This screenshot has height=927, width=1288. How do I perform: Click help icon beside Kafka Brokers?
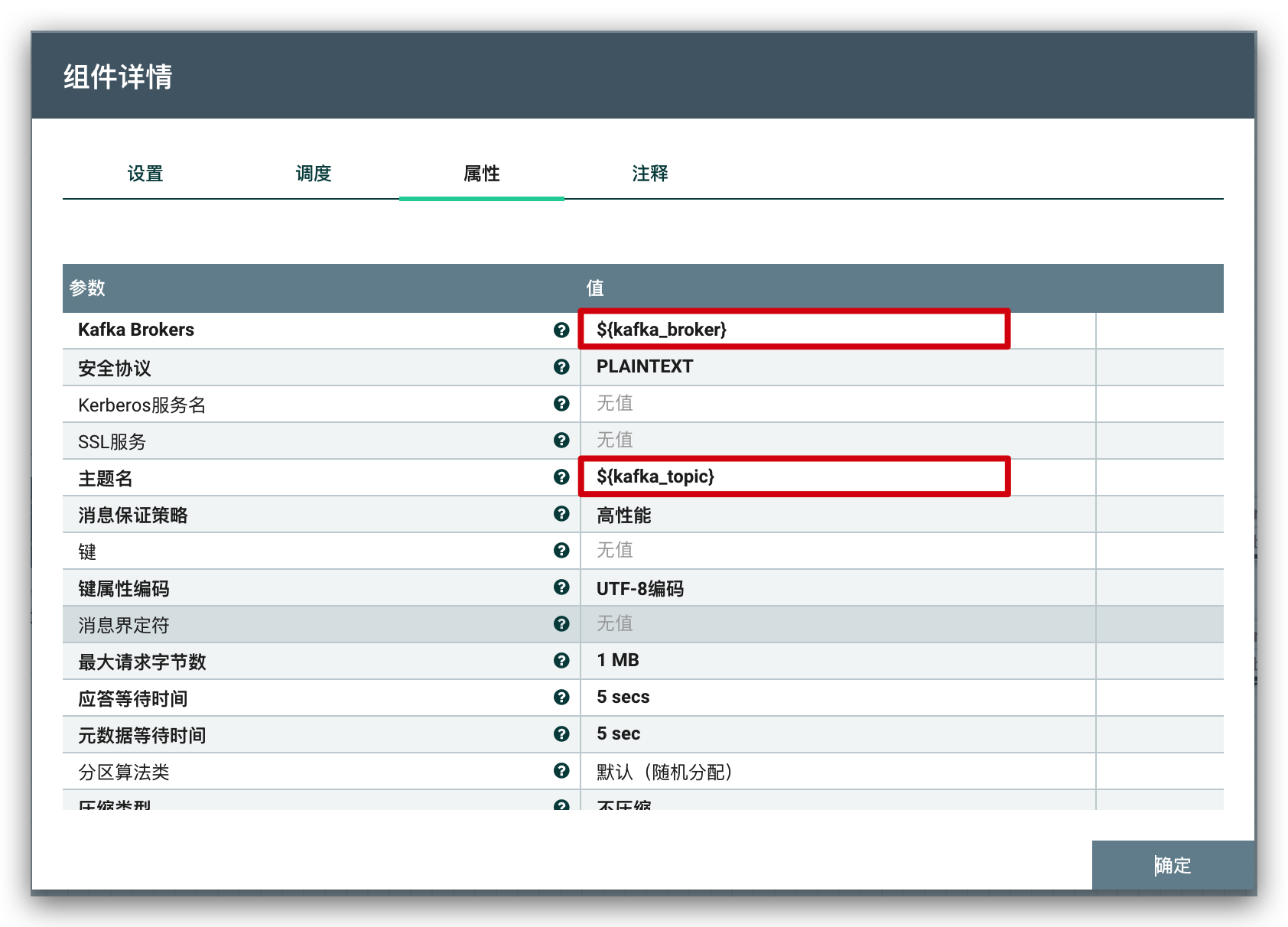(x=561, y=330)
